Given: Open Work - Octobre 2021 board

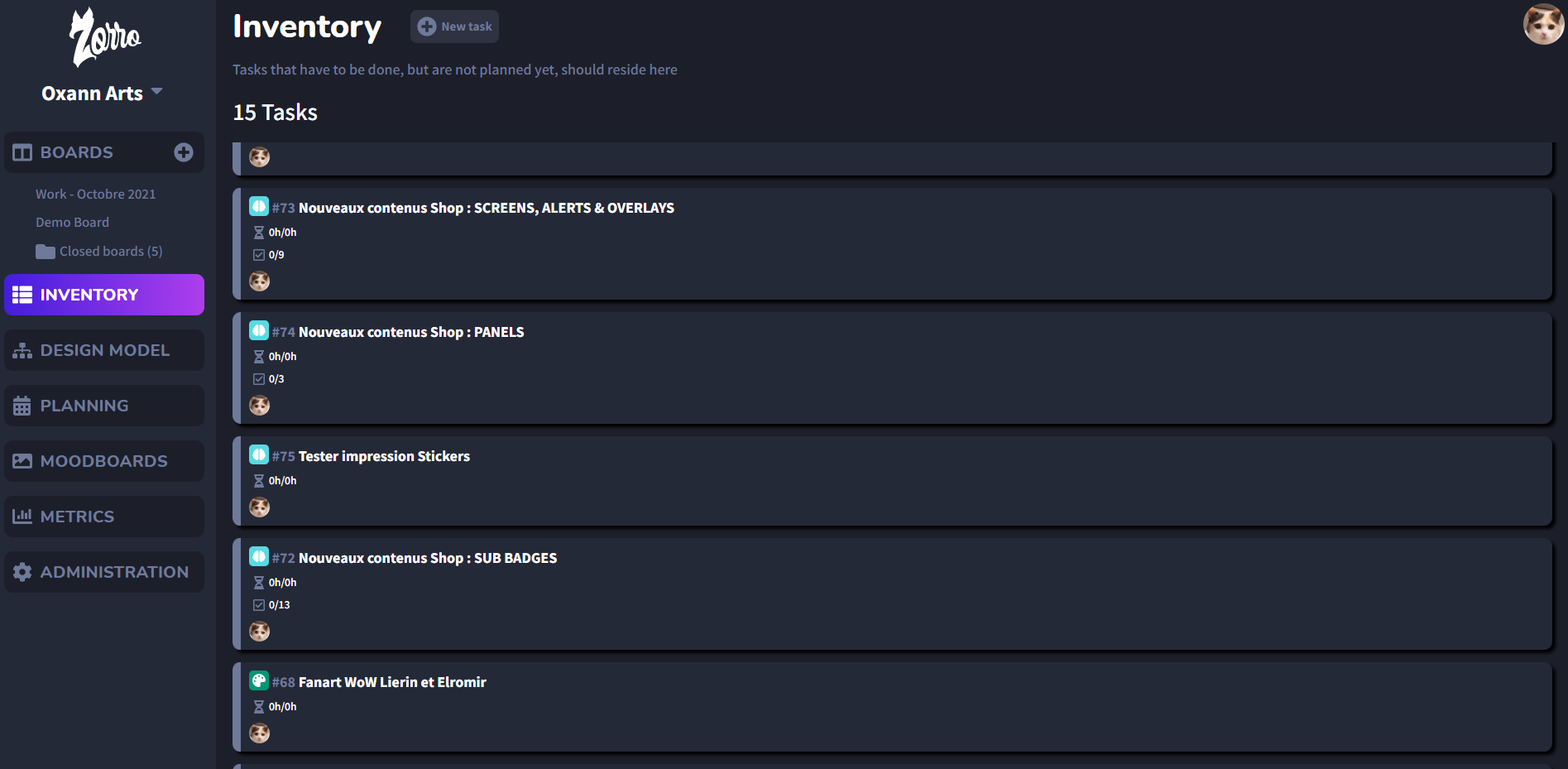Looking at the screenshot, I should 95,194.
